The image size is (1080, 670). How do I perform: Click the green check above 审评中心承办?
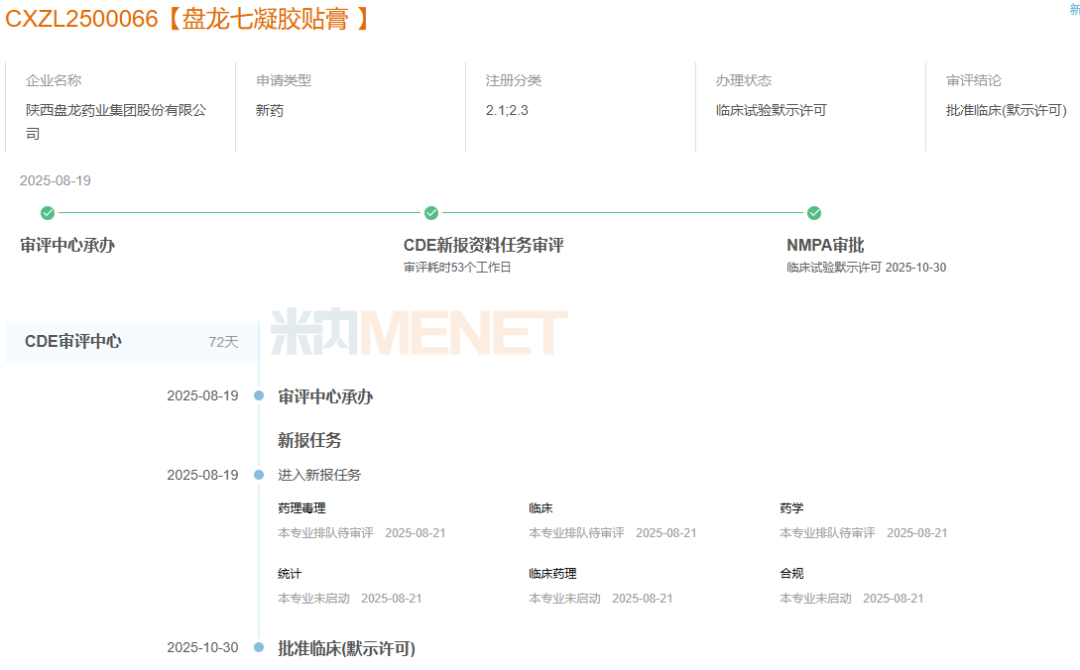click(48, 213)
